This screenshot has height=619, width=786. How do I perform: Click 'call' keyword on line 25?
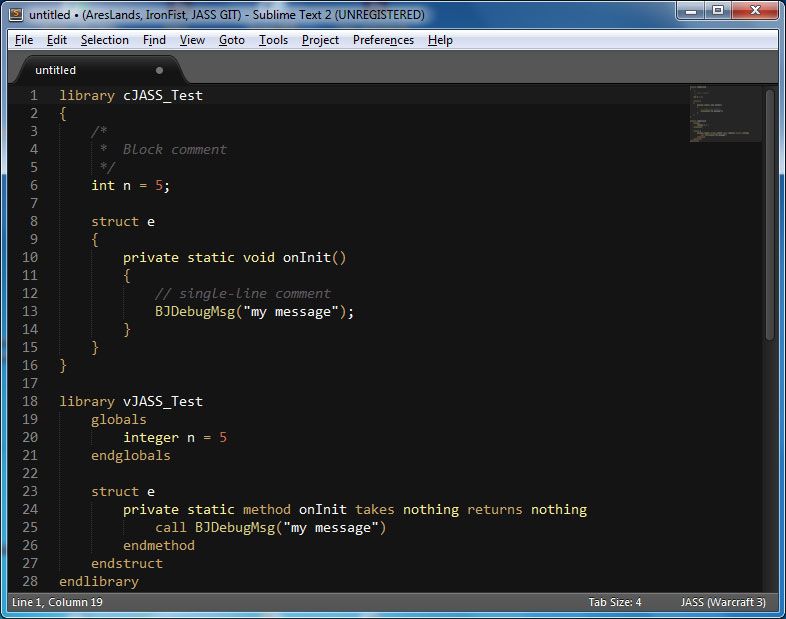[x=170, y=527]
